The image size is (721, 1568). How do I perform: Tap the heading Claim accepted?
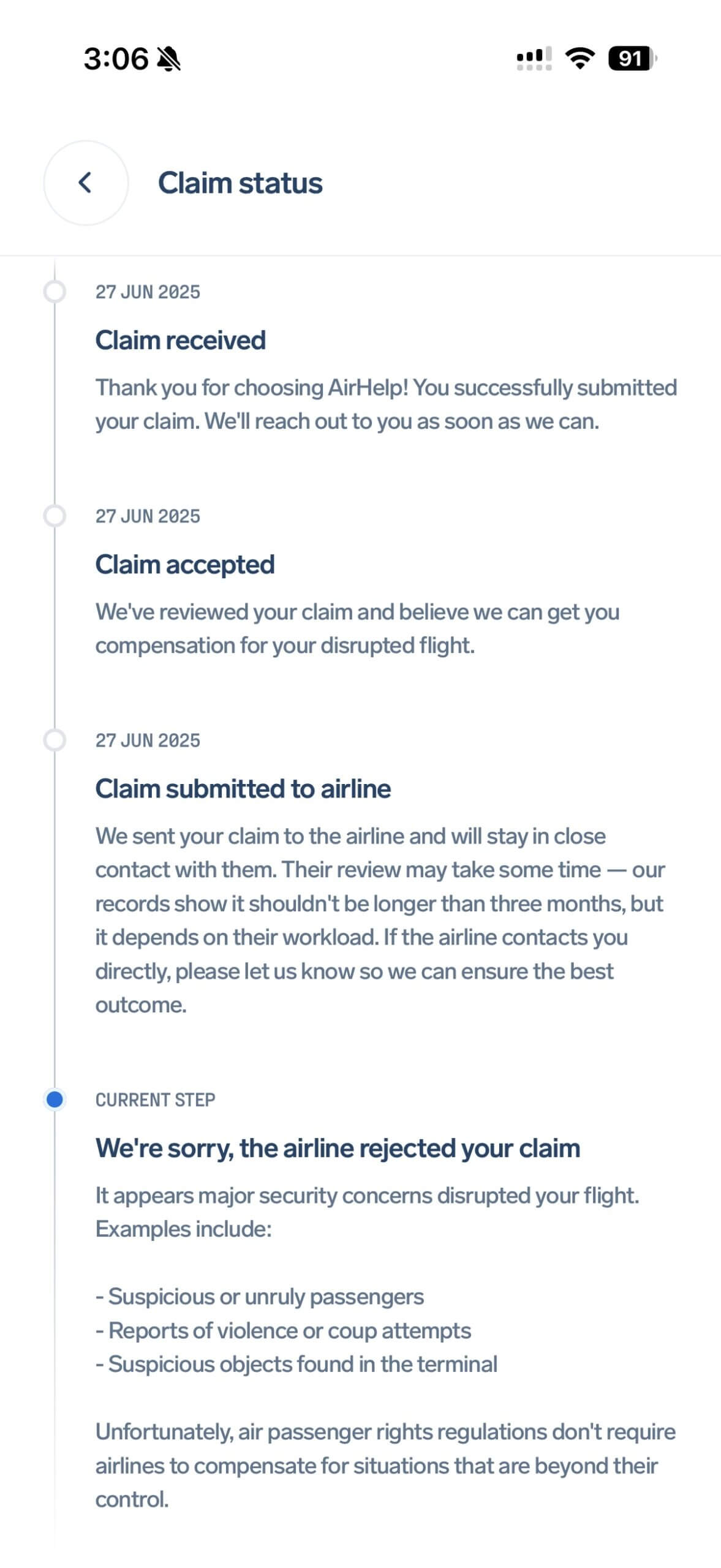coord(185,564)
